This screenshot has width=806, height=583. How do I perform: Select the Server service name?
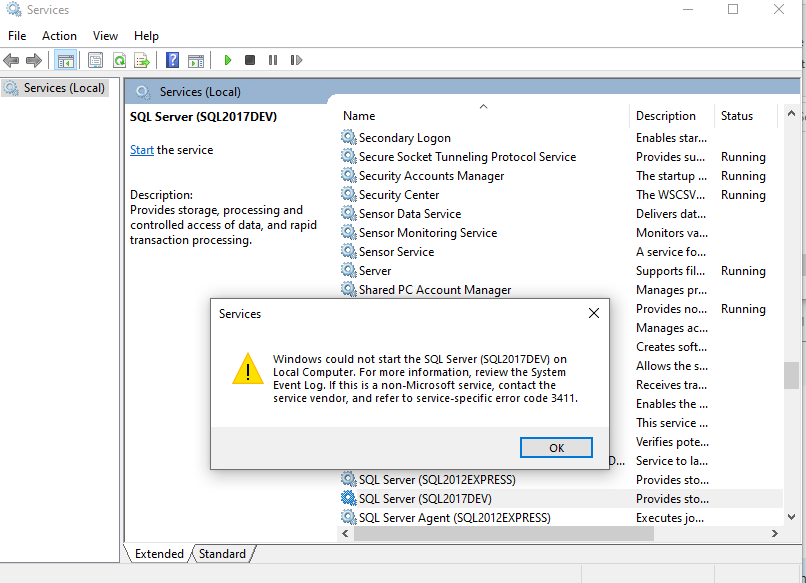pyautogui.click(x=375, y=270)
